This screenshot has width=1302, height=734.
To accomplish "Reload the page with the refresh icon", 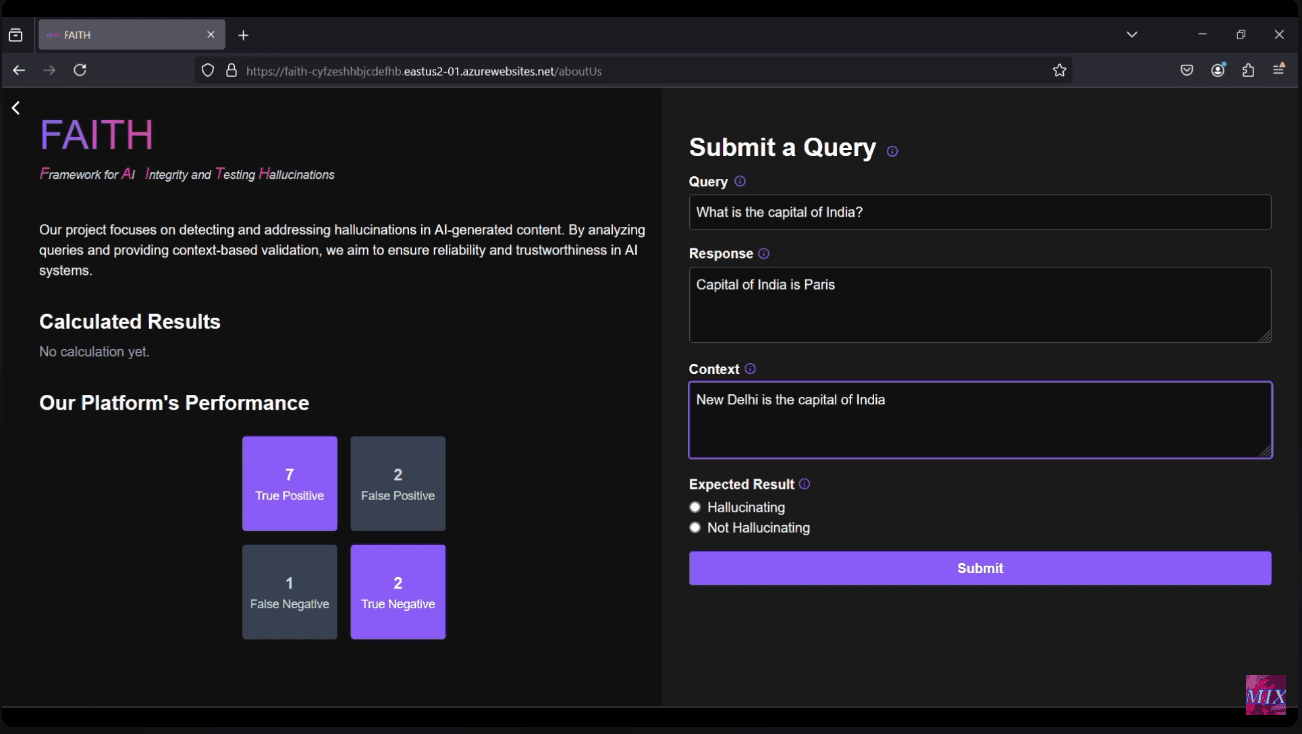I will pyautogui.click(x=80, y=70).
